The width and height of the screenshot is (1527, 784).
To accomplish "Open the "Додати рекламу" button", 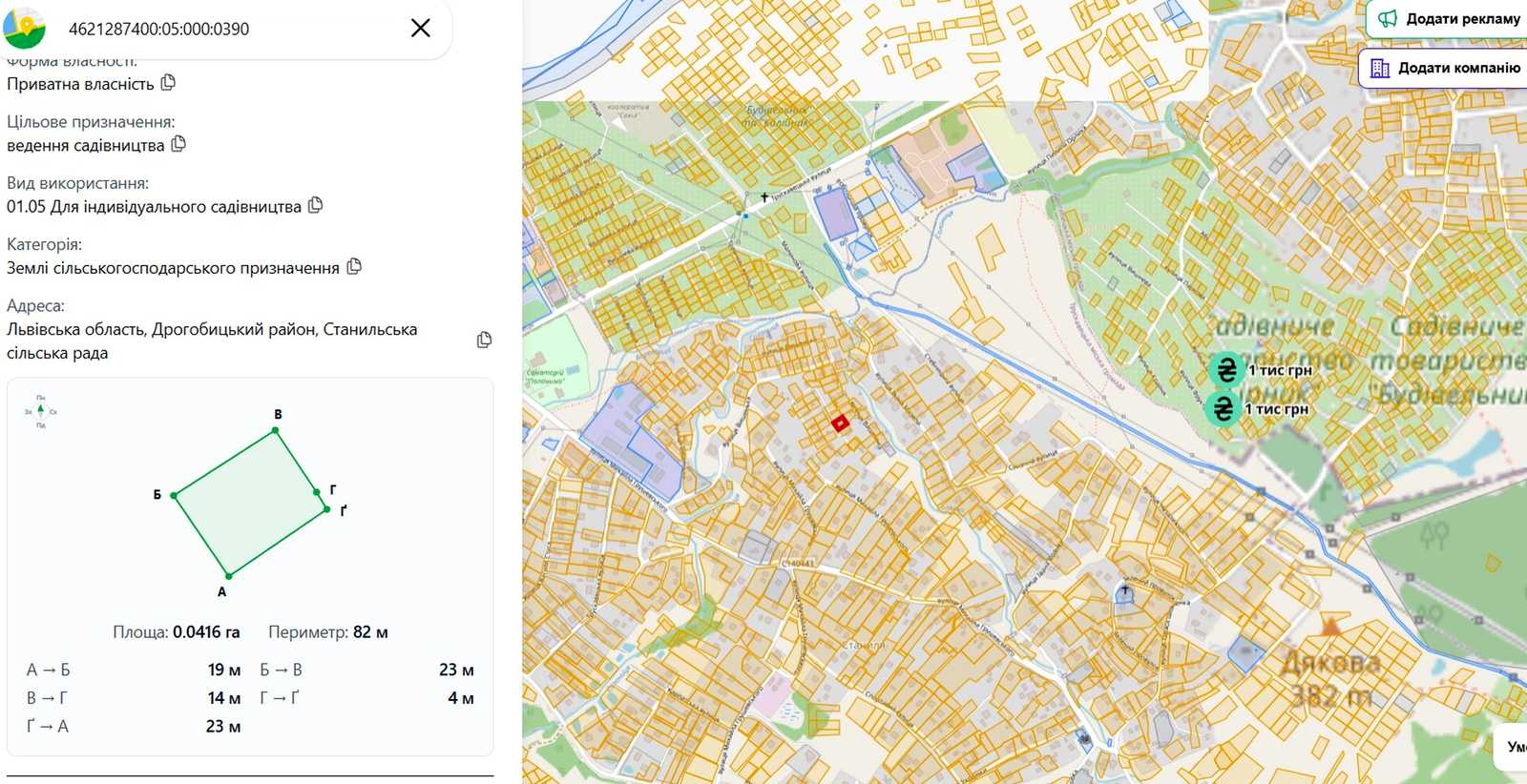I will point(1449,18).
